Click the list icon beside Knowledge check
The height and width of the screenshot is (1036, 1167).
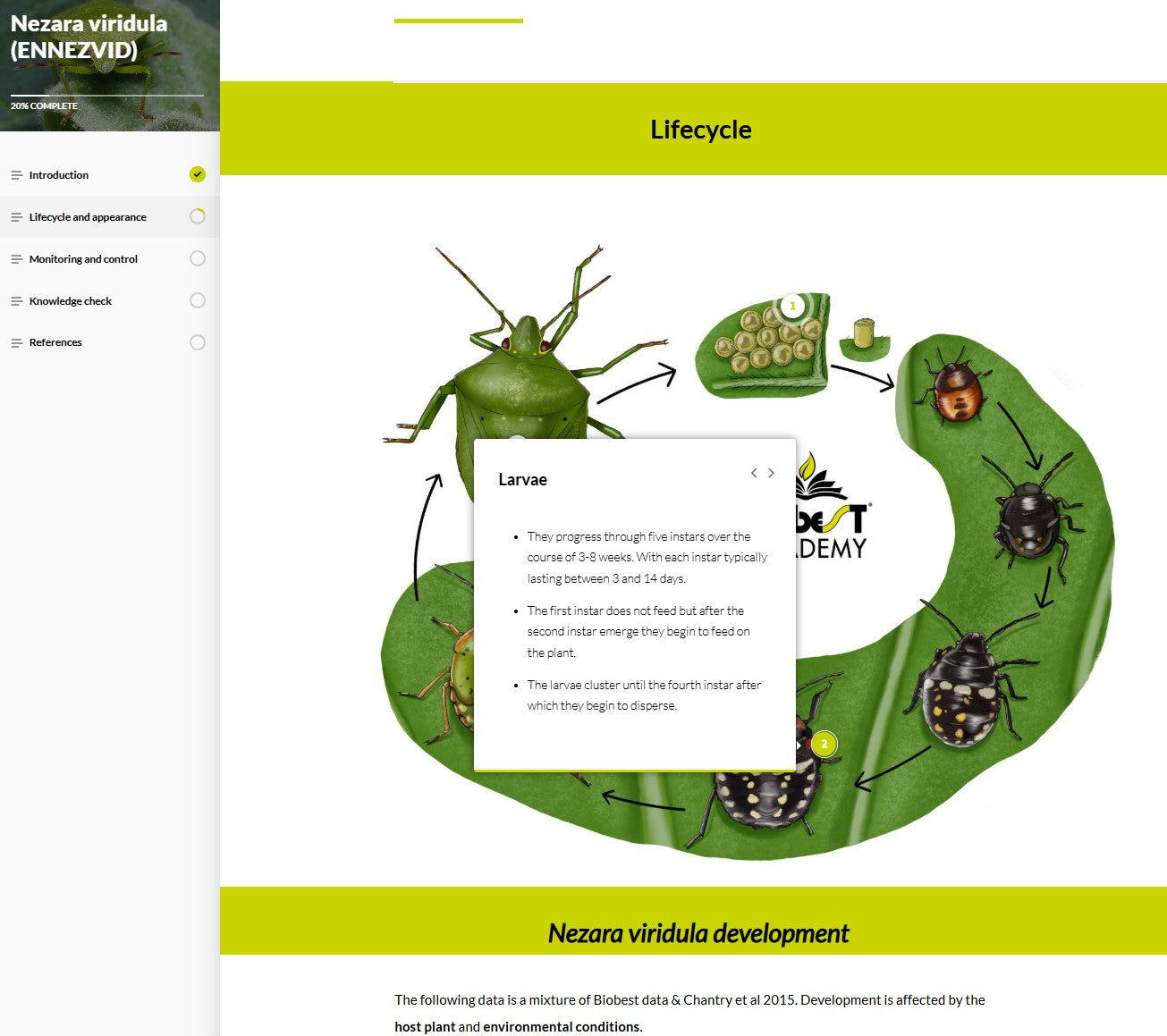tap(16, 300)
